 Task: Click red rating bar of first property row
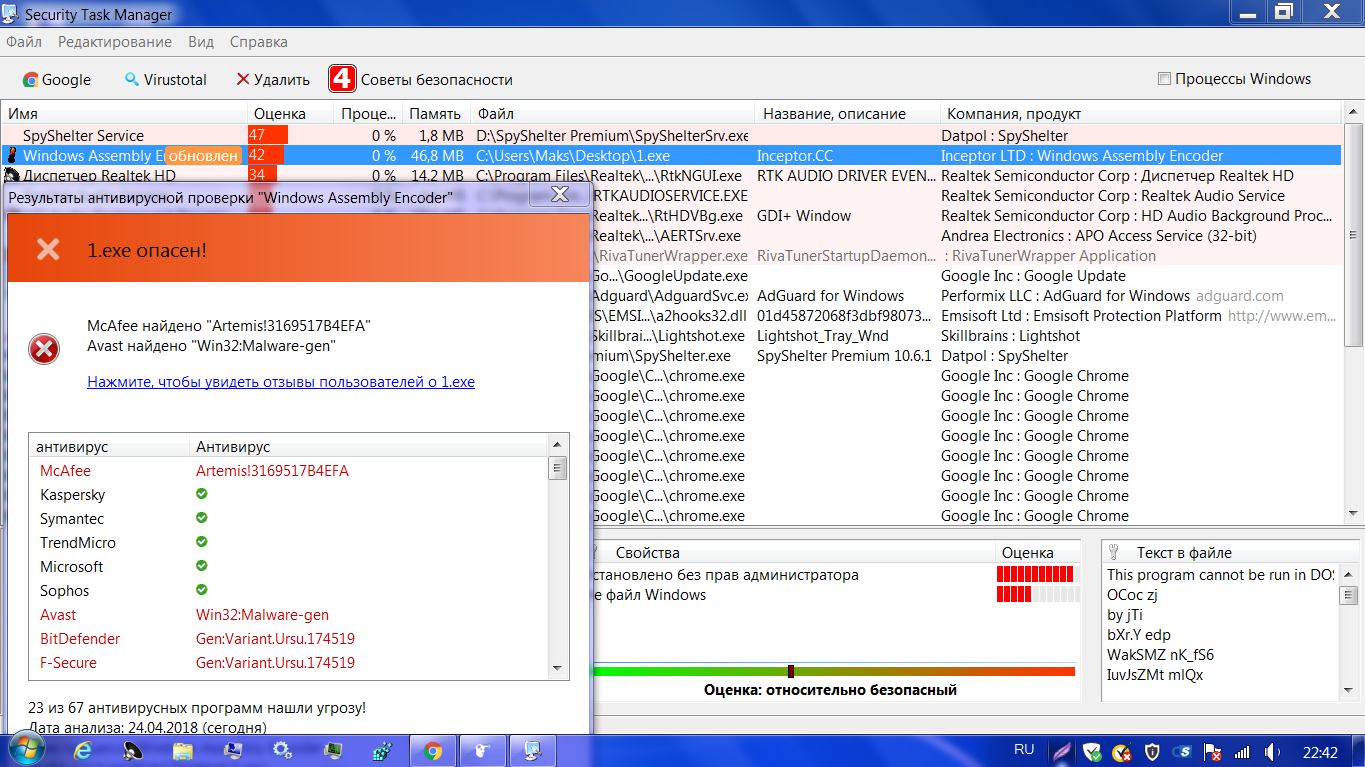click(x=1036, y=575)
